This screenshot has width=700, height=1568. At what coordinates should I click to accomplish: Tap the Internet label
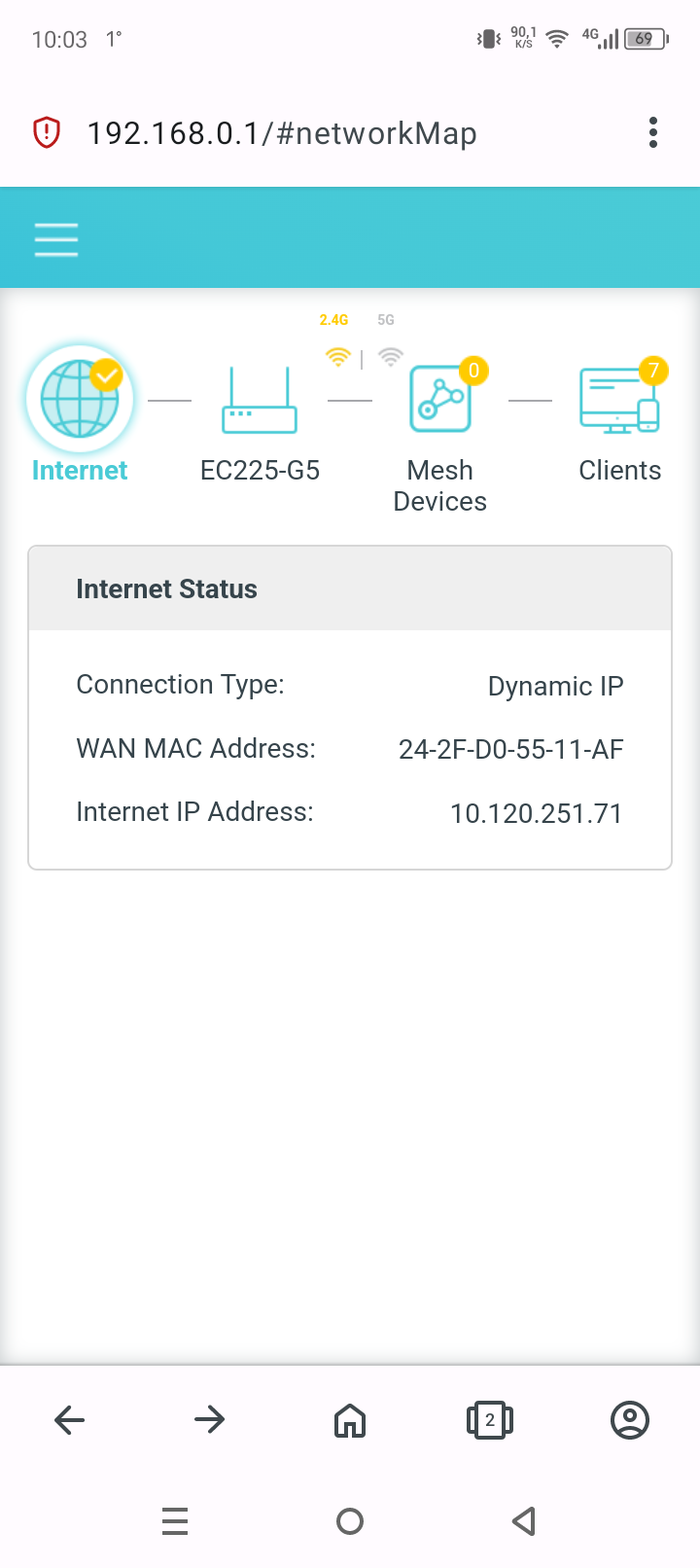coord(80,471)
